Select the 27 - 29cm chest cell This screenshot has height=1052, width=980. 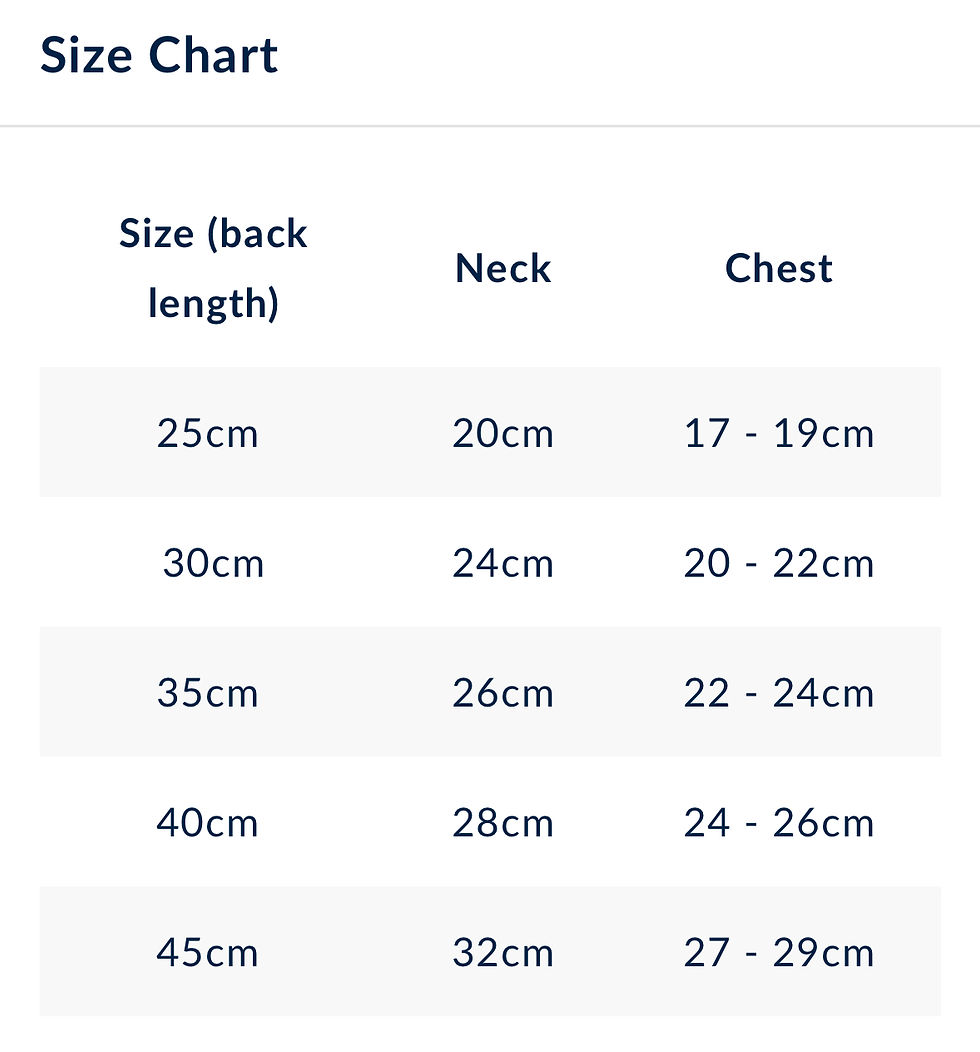coord(779,953)
